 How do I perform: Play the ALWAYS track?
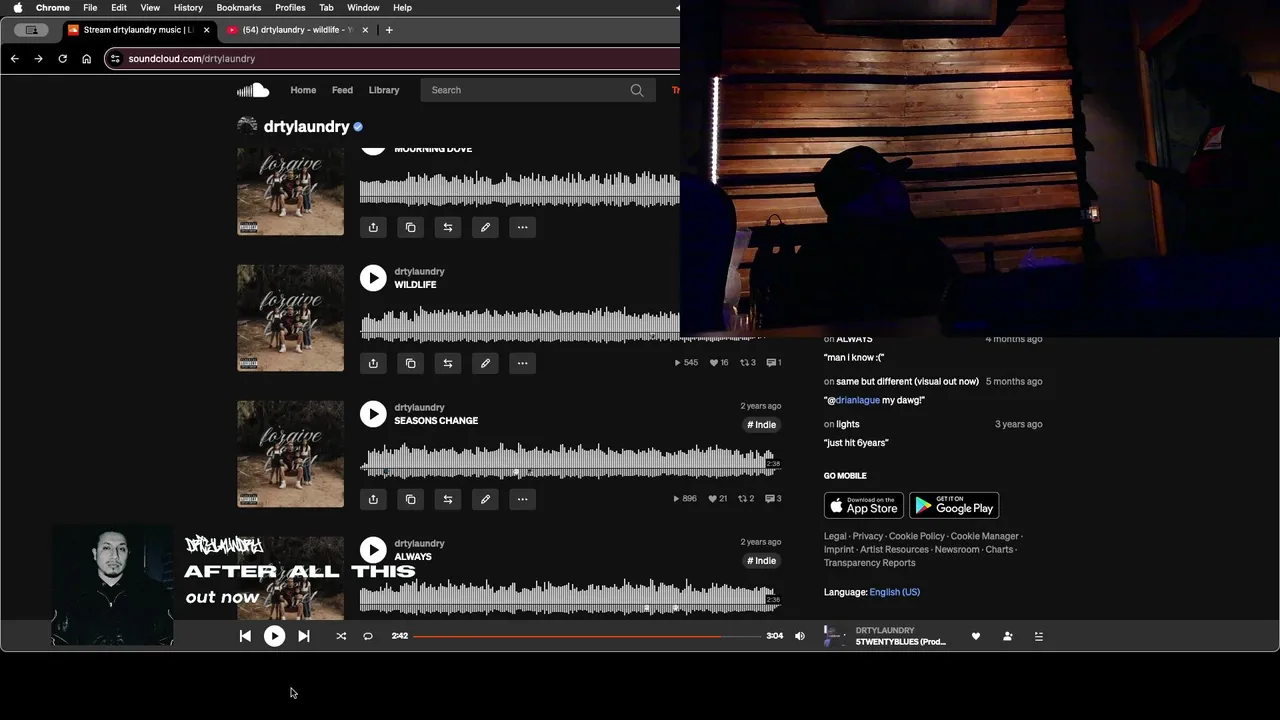click(373, 550)
